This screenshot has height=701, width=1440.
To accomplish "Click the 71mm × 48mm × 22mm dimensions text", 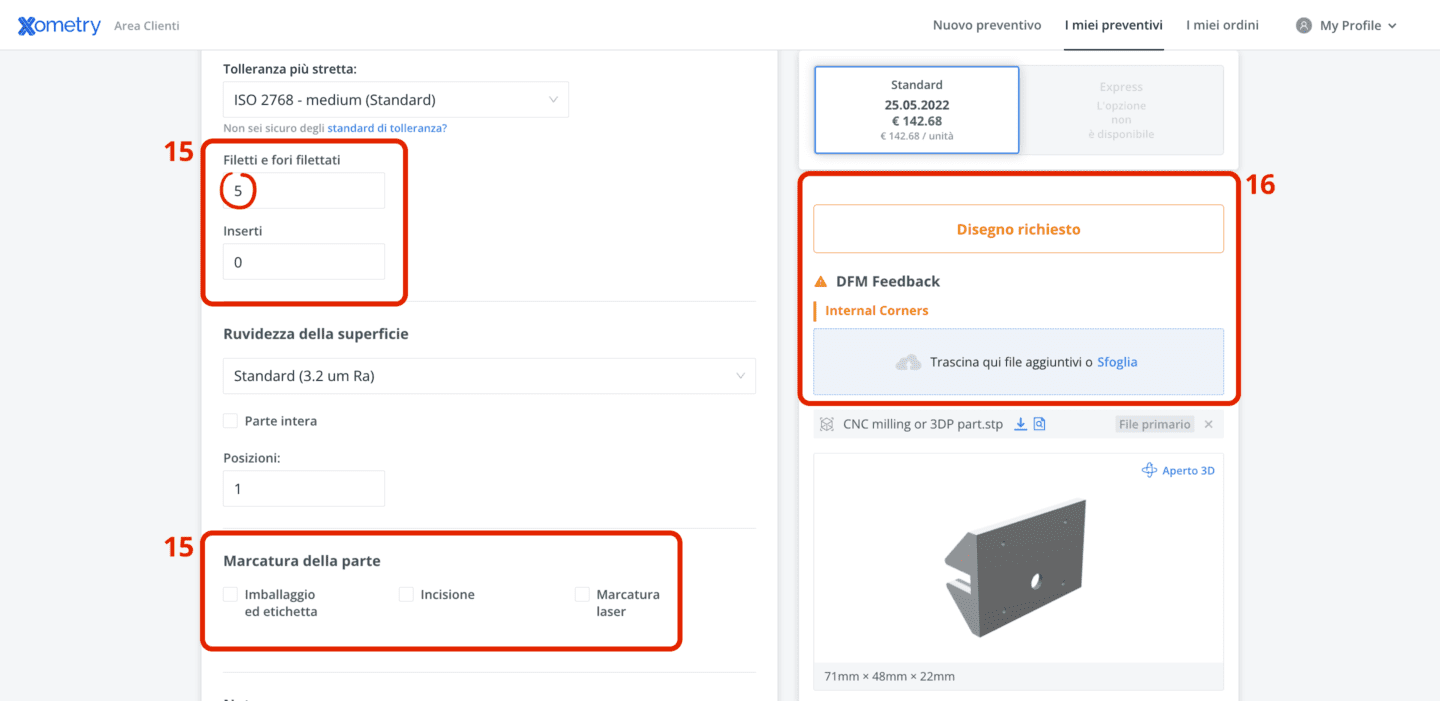I will [889, 676].
